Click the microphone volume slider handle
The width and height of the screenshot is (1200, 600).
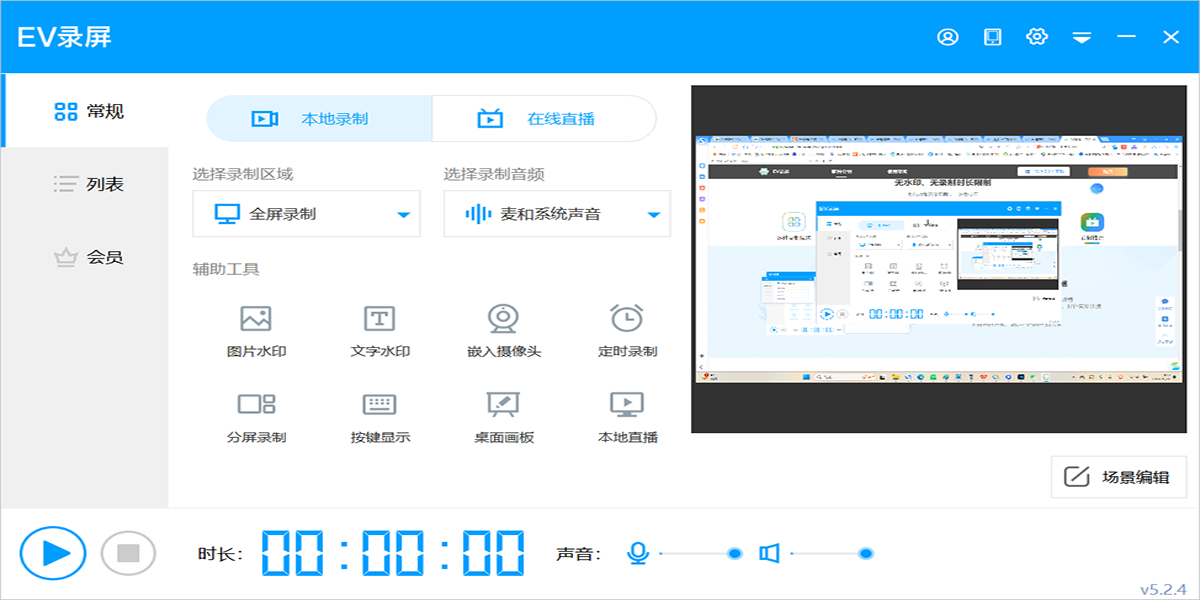coord(735,553)
